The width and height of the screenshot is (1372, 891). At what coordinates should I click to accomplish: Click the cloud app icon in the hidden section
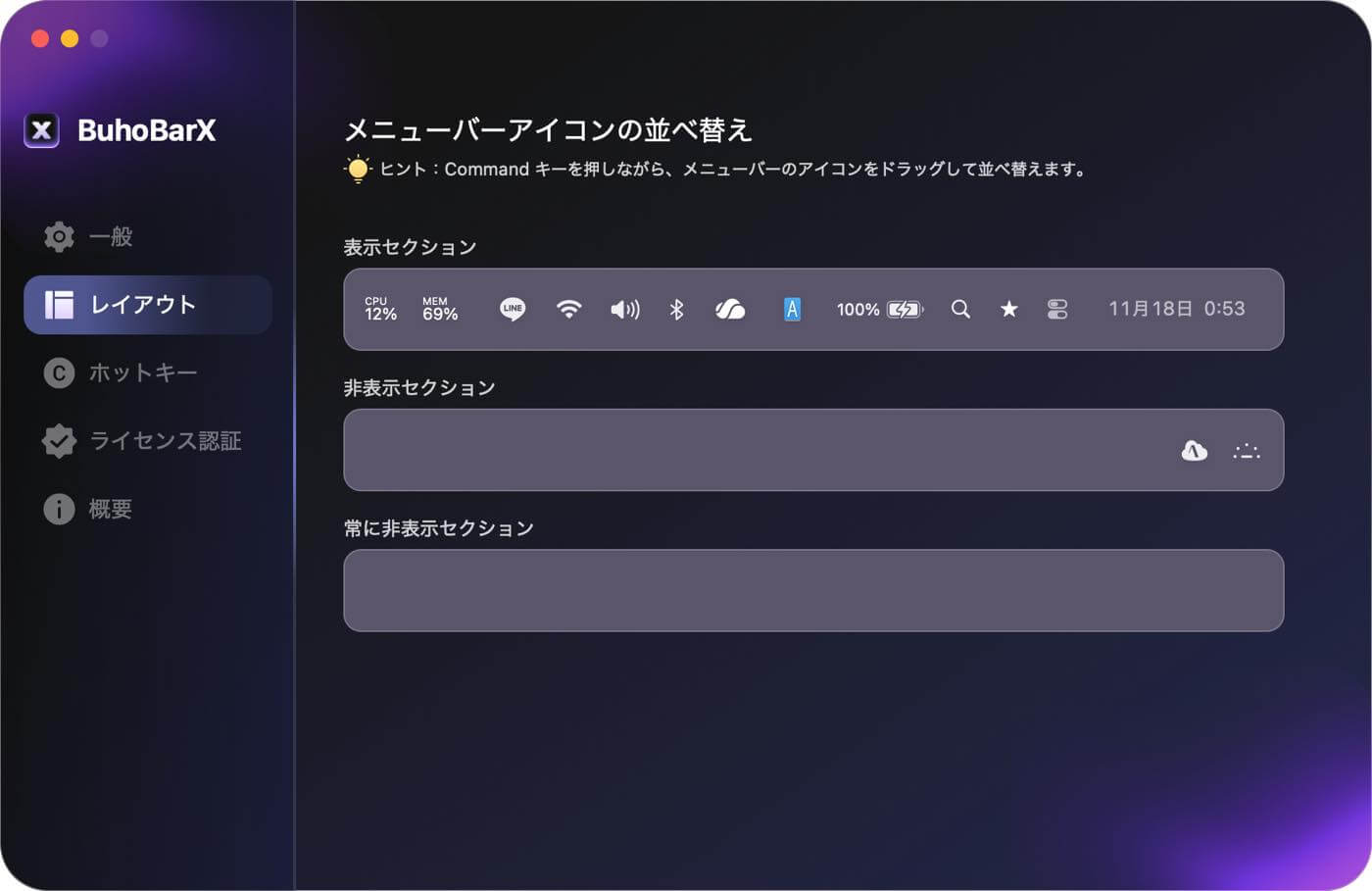pos(1194,450)
